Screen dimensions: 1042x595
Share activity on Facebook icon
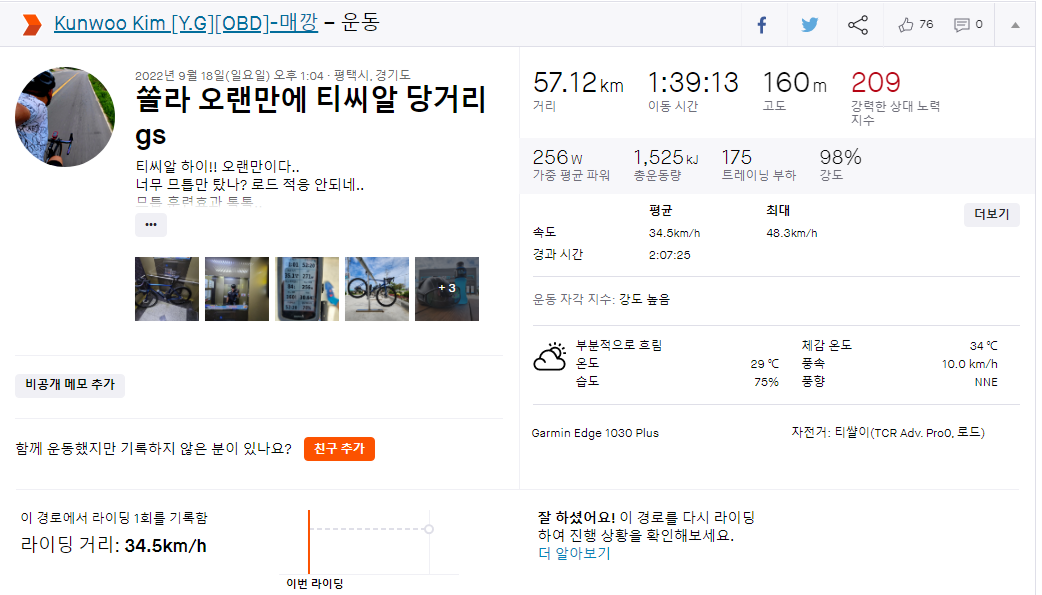762,25
